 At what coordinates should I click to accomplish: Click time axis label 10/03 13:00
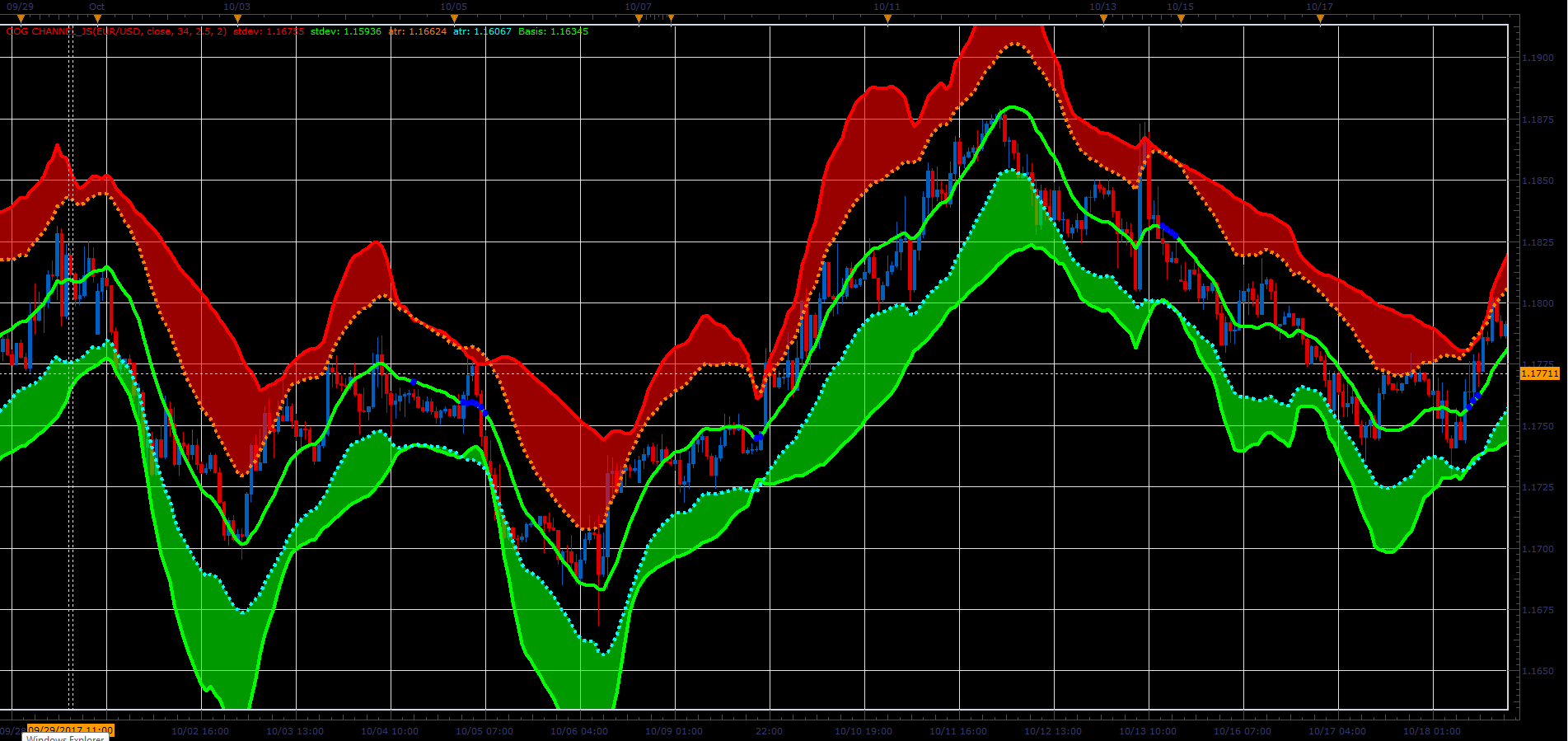pyautogui.click(x=295, y=731)
